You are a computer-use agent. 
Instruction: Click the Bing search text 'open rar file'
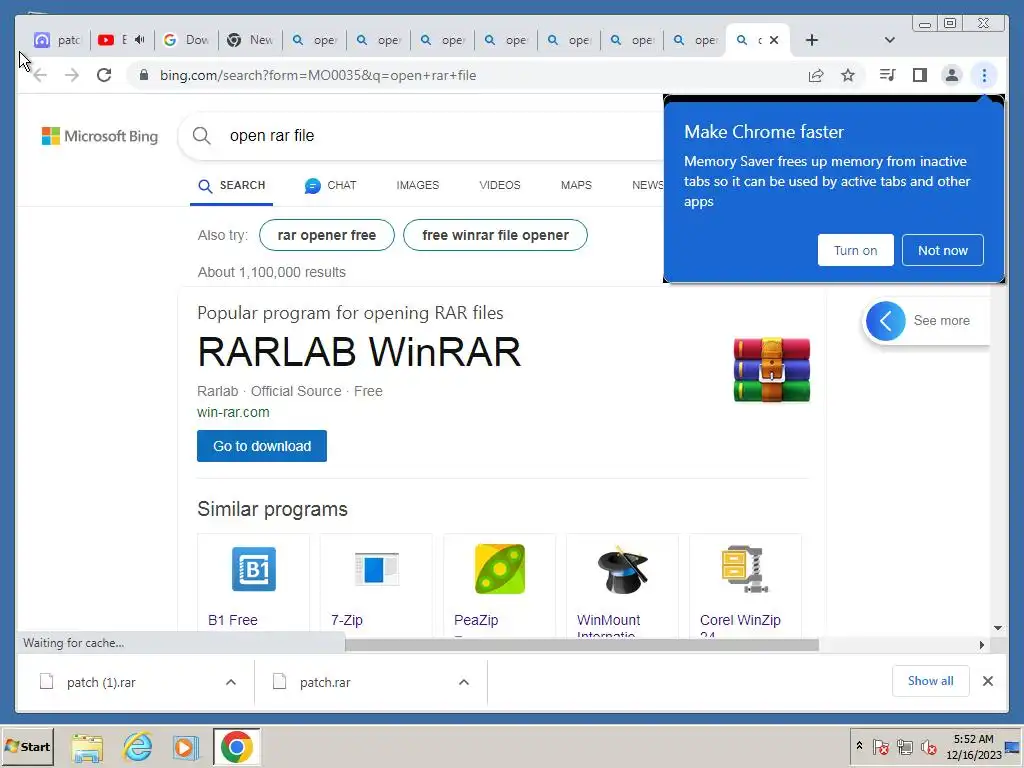pos(272,135)
